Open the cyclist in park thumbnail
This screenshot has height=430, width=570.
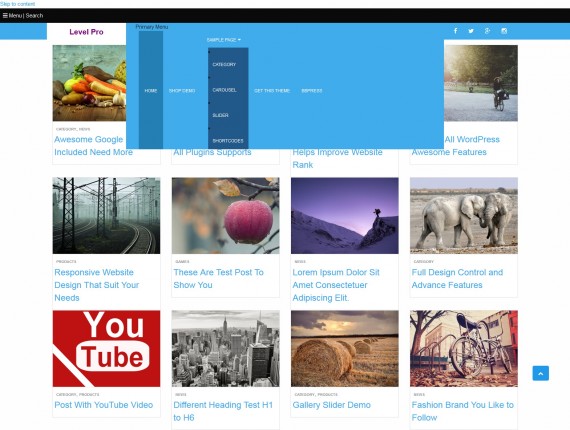[481, 83]
